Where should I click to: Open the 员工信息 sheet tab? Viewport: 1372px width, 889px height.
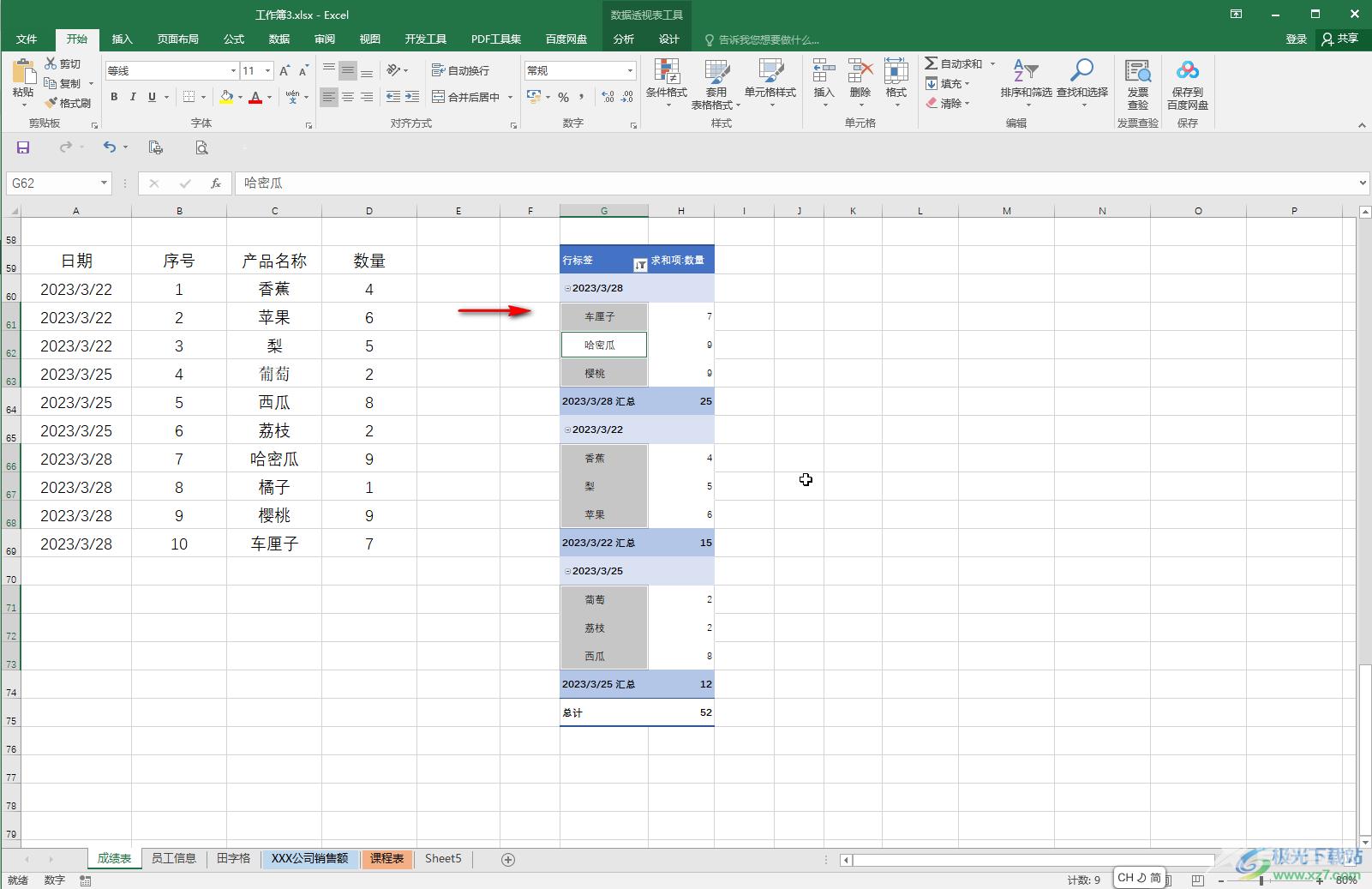click(174, 858)
